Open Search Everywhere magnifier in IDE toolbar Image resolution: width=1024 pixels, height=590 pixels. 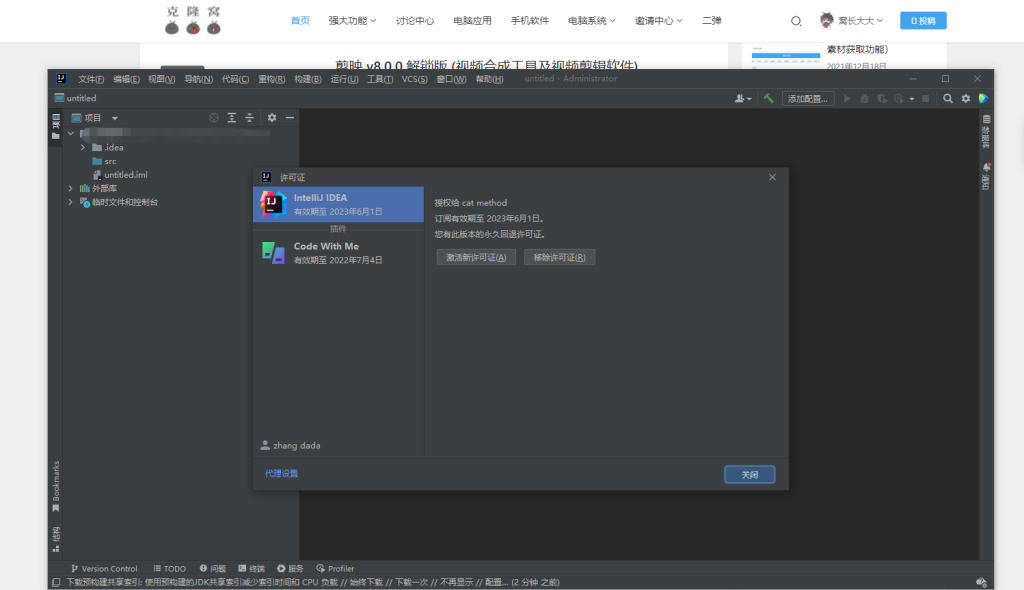(948, 99)
